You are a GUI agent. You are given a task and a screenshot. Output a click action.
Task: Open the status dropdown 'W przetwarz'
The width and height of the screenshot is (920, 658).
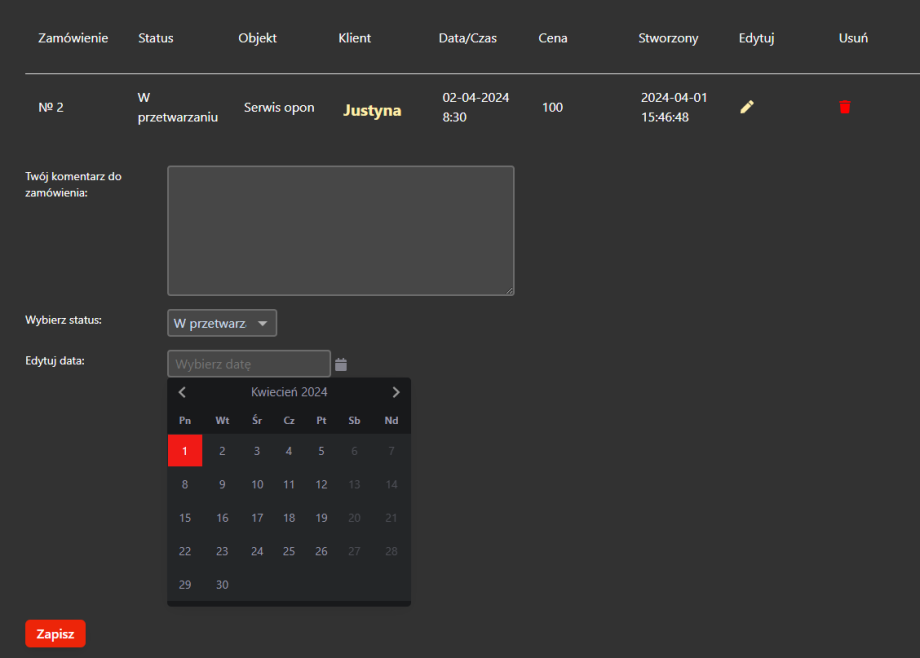point(222,323)
